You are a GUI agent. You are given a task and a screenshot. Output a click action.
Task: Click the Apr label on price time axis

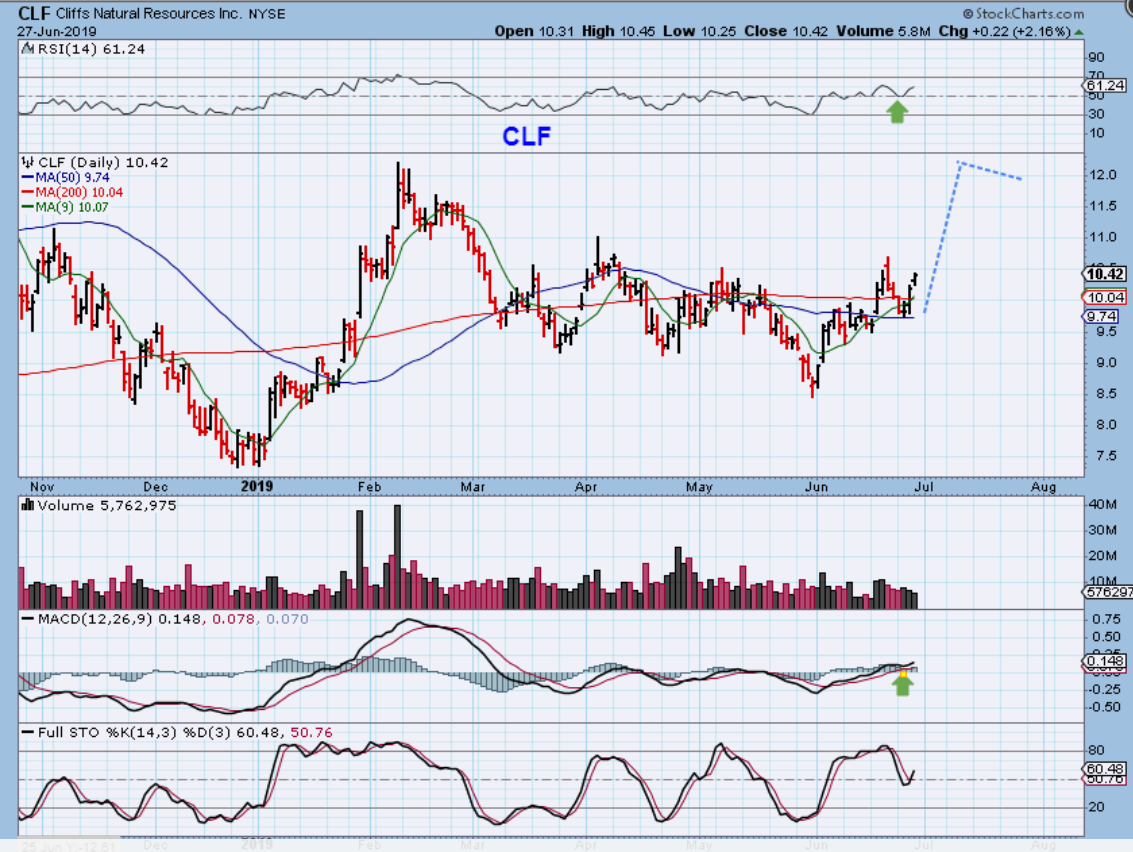pyautogui.click(x=586, y=486)
